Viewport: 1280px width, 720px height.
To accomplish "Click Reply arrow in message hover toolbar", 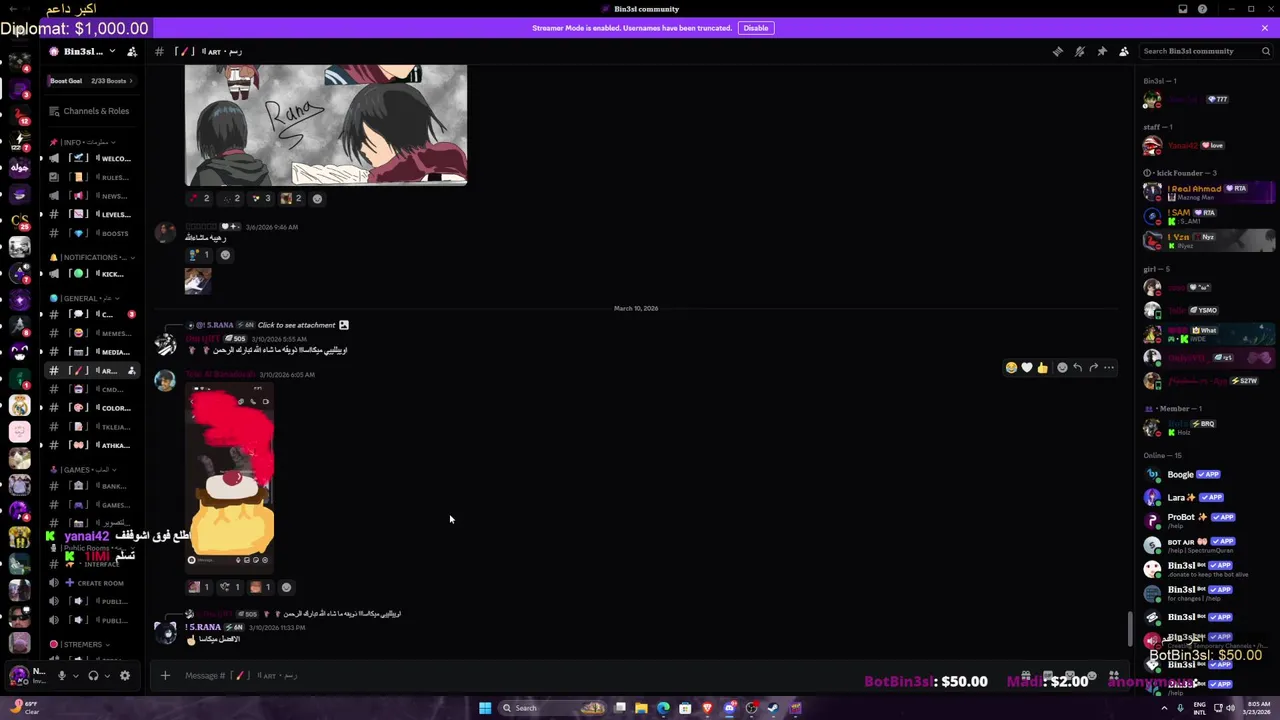I will coord(1077,368).
